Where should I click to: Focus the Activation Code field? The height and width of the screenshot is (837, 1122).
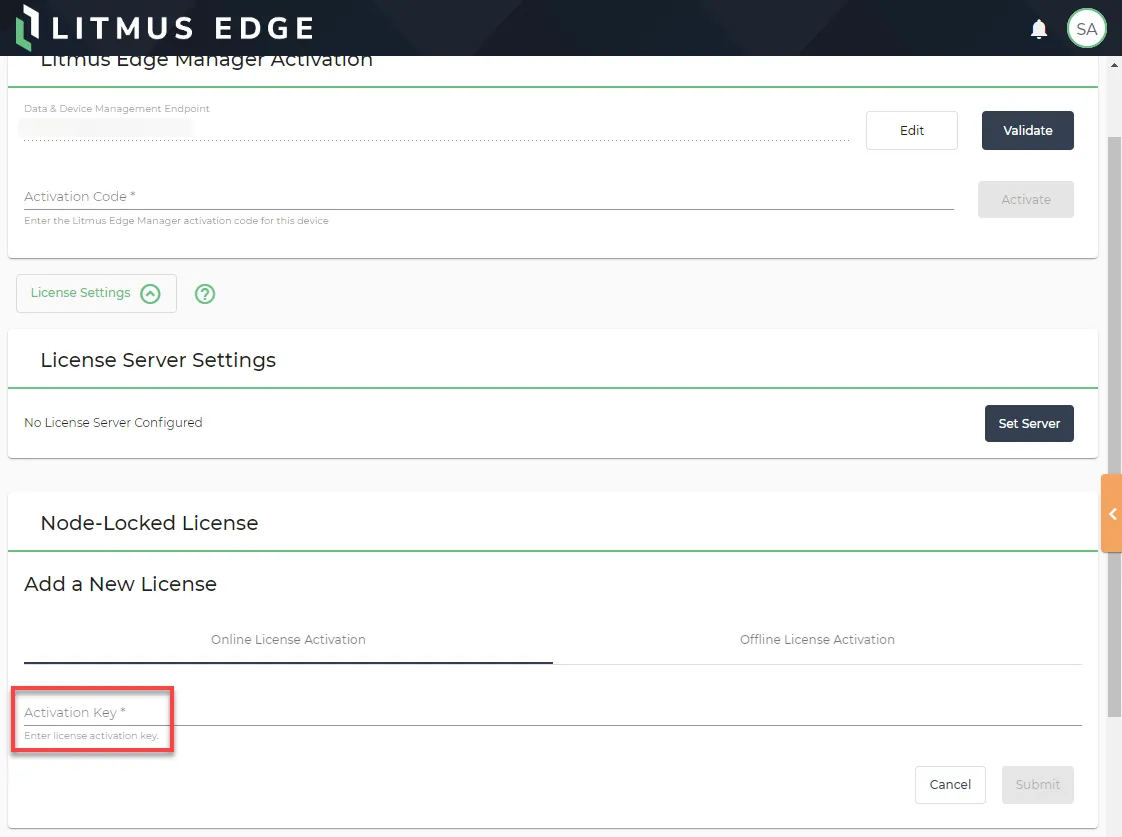click(489, 197)
